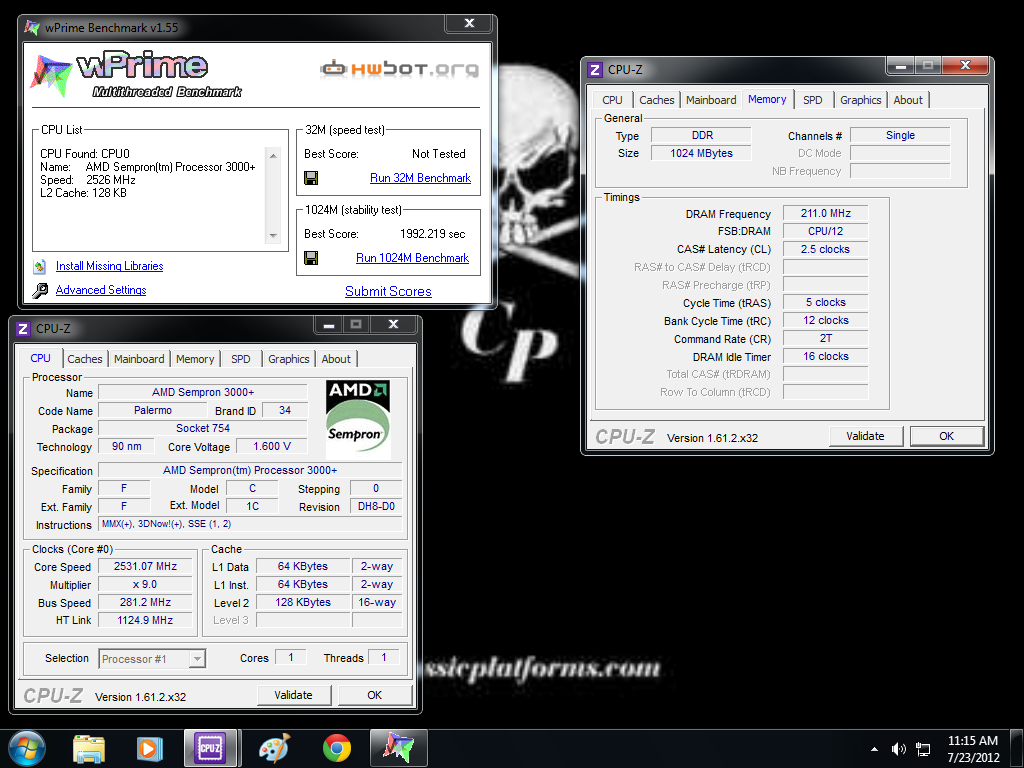Click Run 32M Benchmark link
The width and height of the screenshot is (1024, 768).
[420, 178]
